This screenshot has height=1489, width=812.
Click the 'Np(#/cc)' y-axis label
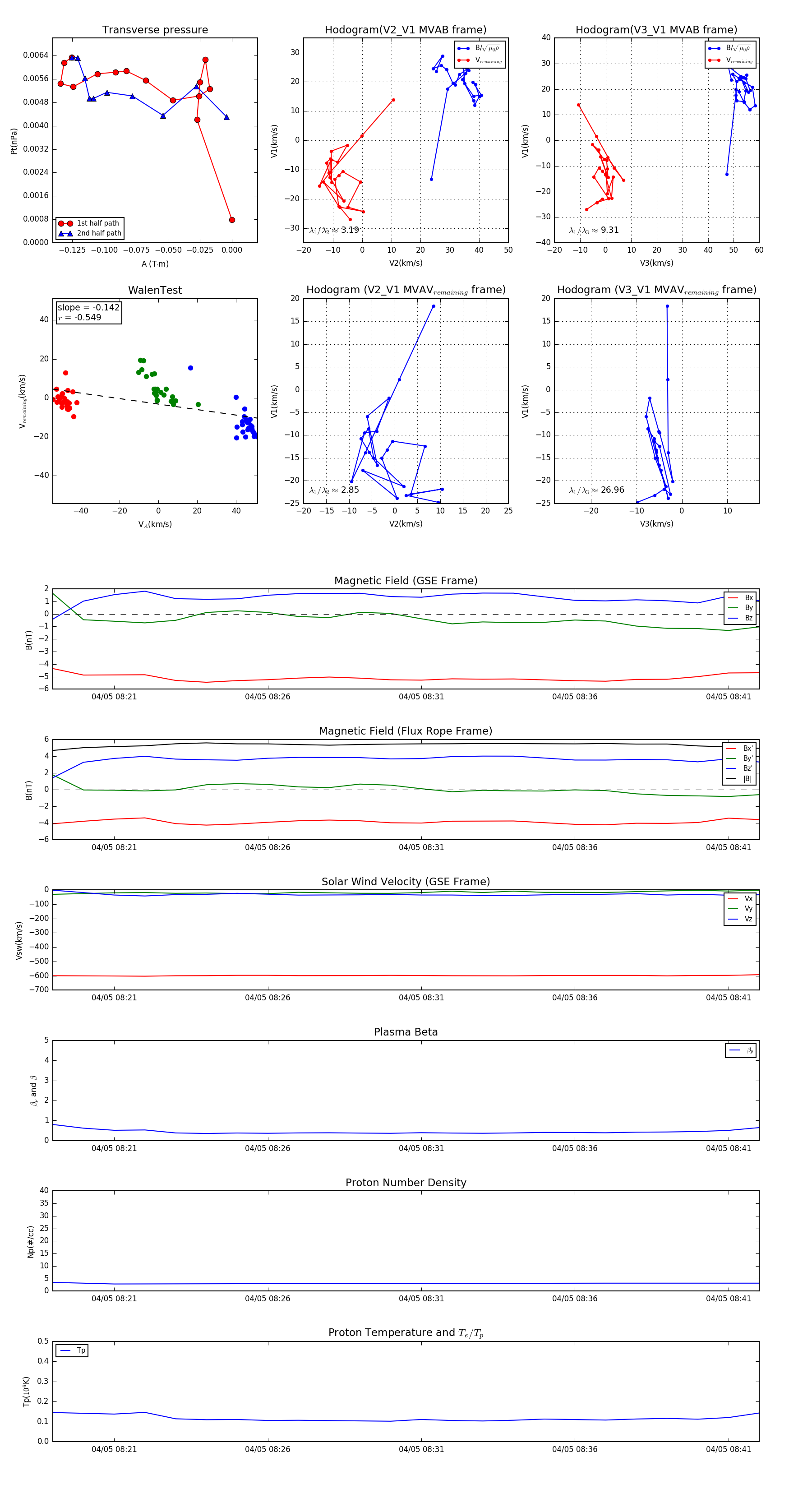[31, 1241]
